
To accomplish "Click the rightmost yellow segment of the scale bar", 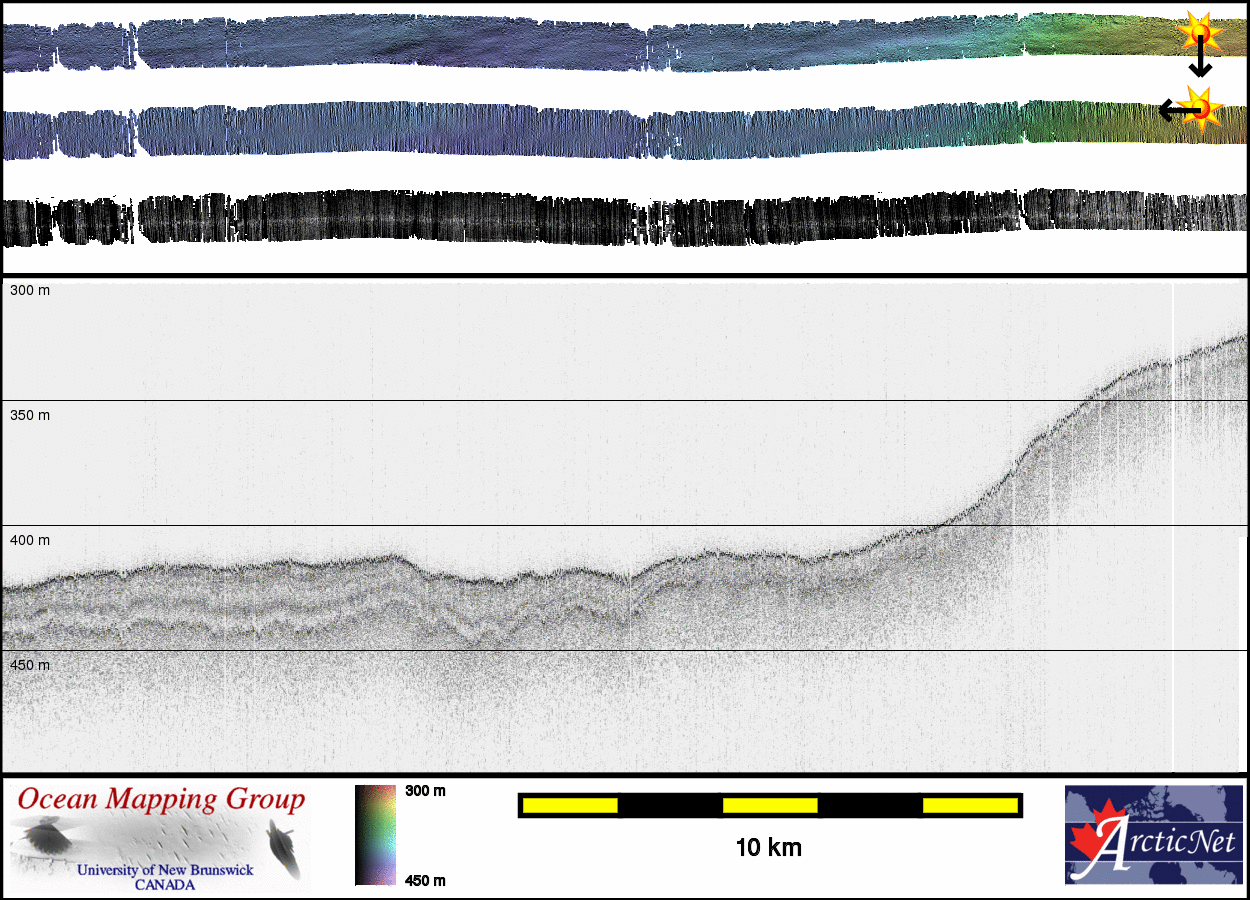I will pyautogui.click(x=969, y=805).
